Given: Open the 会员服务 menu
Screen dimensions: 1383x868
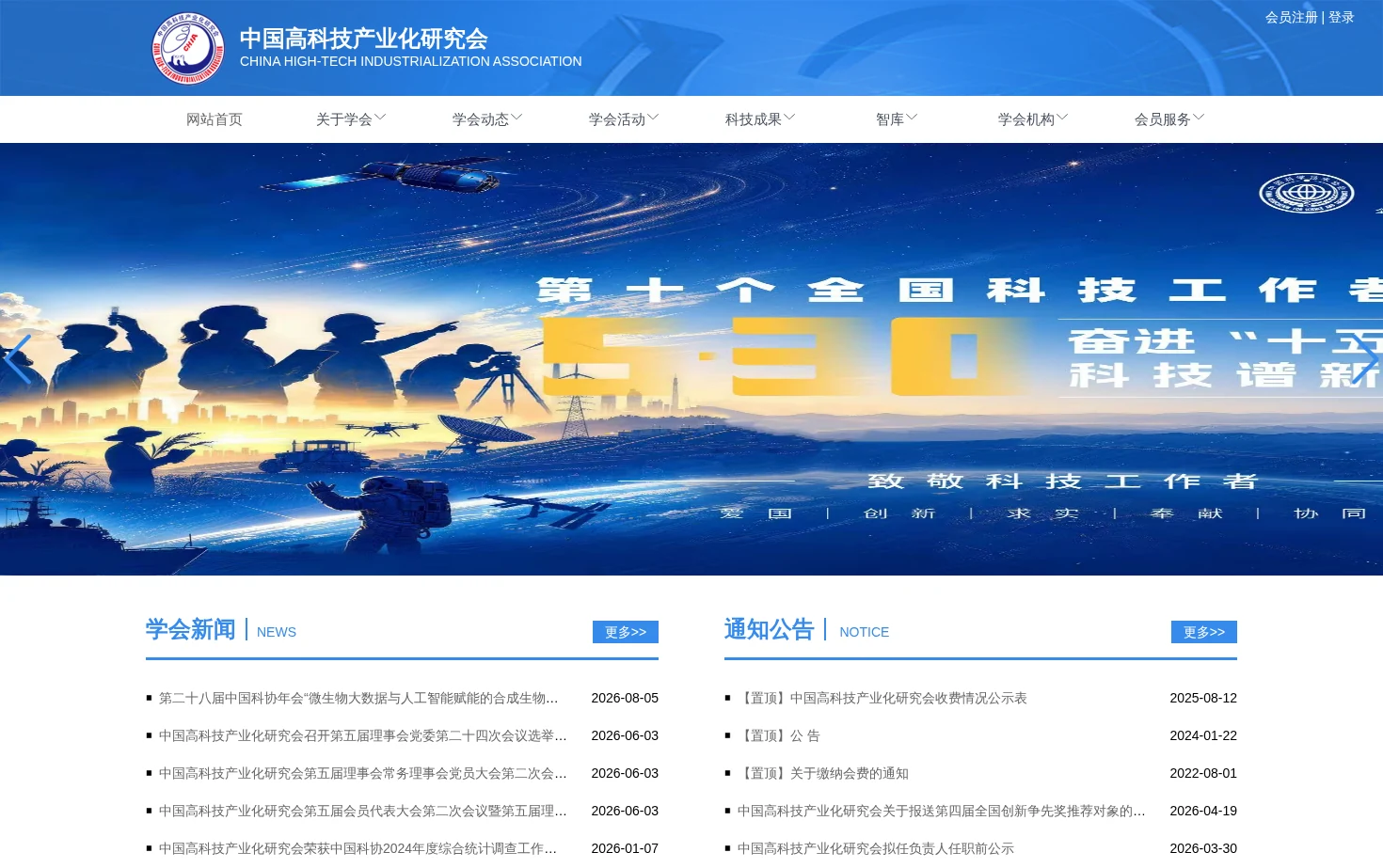Looking at the screenshot, I should pyautogui.click(x=1169, y=119).
